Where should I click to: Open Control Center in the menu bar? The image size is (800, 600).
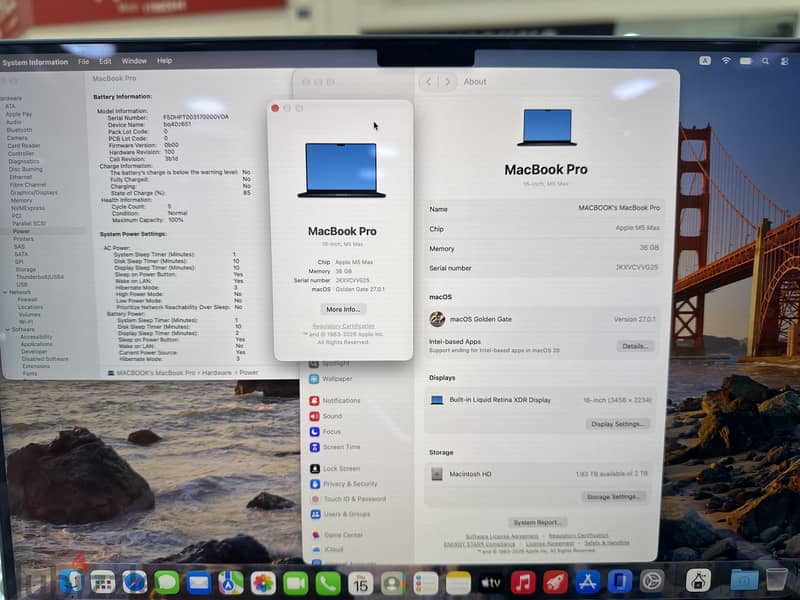(785, 61)
